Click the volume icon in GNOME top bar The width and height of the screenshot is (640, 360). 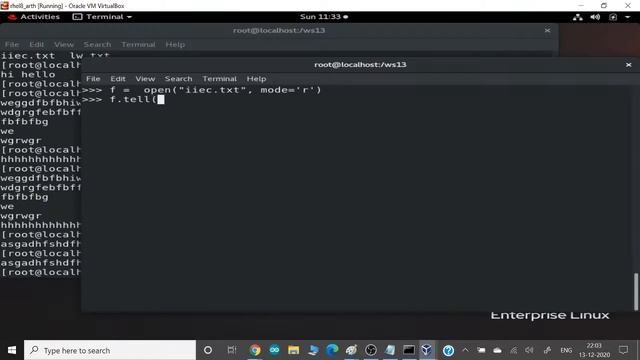595,17
